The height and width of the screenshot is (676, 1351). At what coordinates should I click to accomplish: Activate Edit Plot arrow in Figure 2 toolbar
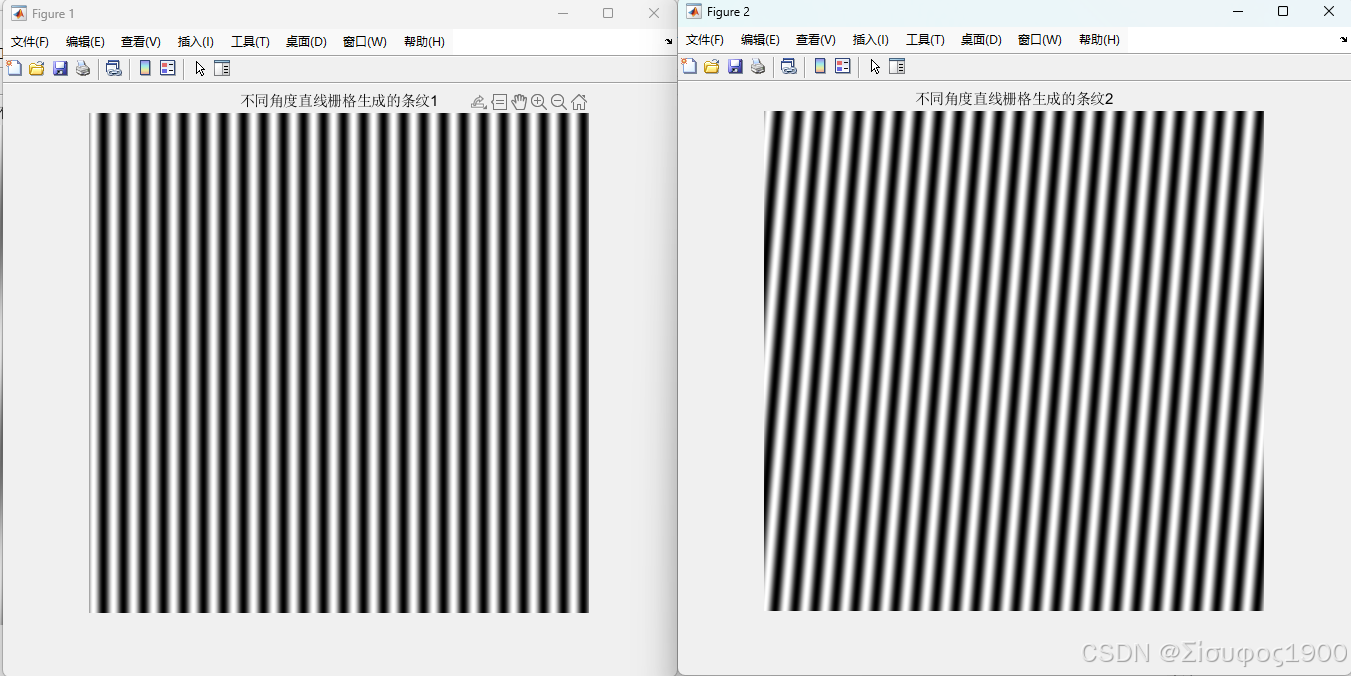click(875, 66)
